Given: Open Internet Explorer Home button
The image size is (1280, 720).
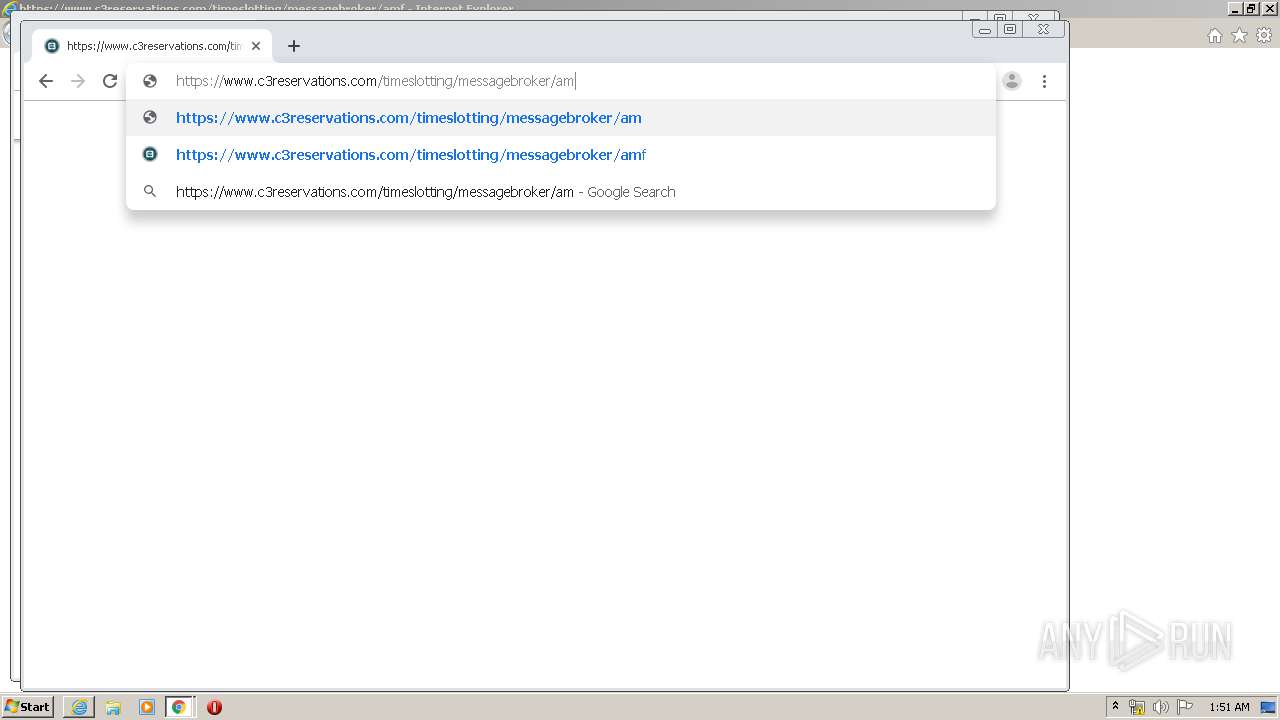Looking at the screenshot, I should [1215, 36].
